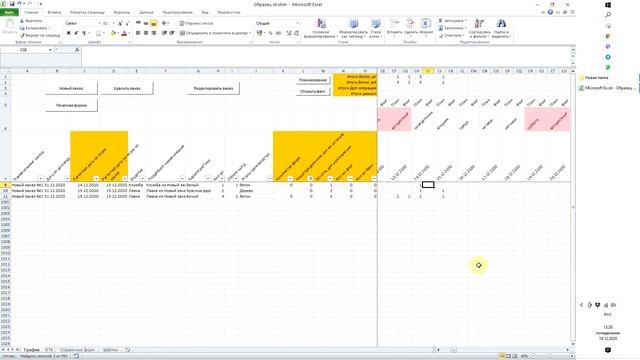Copy selection using the Копировать icon
The width and height of the screenshot is (640, 360).
click(x=22, y=28)
